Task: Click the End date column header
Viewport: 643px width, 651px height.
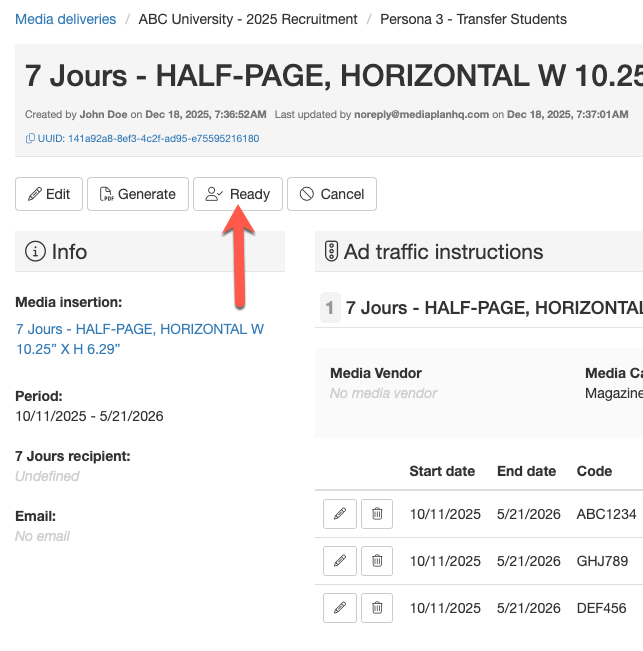Action: [x=526, y=471]
